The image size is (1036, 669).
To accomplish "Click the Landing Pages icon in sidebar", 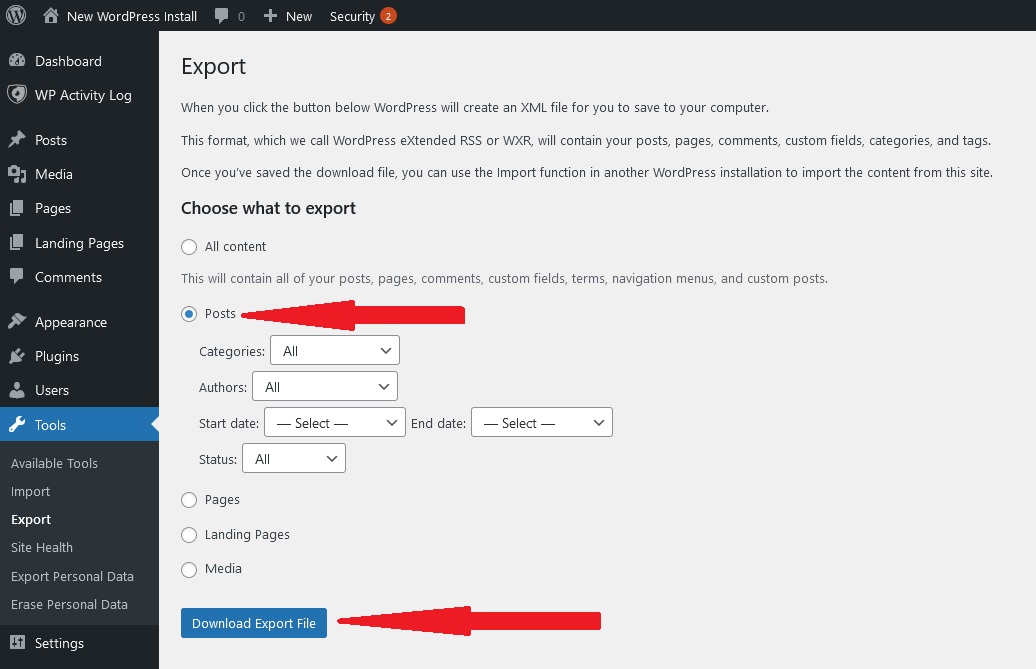I will (17, 242).
